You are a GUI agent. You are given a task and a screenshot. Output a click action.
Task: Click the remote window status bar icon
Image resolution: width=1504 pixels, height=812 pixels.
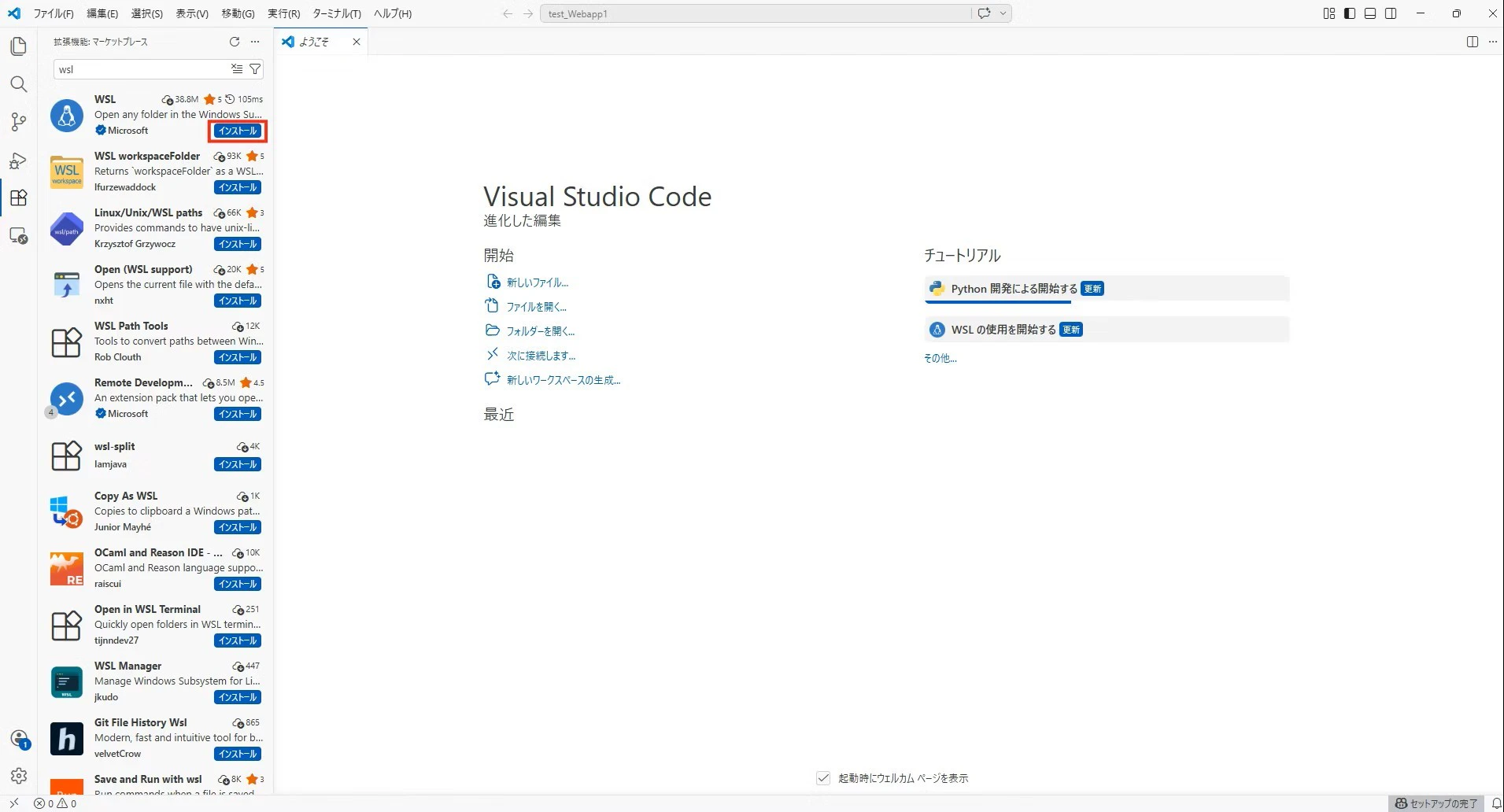(x=14, y=803)
